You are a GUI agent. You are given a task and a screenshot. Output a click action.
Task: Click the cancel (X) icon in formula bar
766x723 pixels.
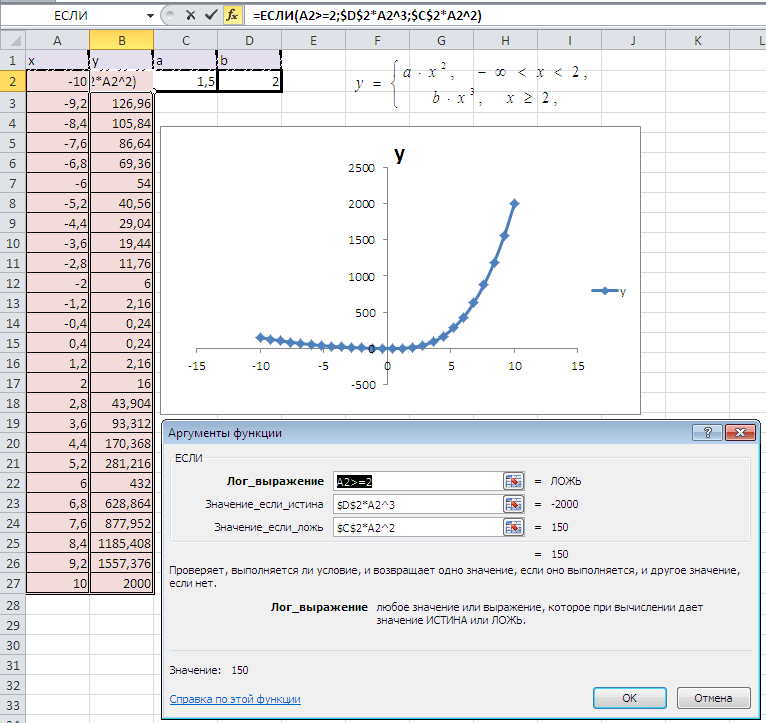191,16
